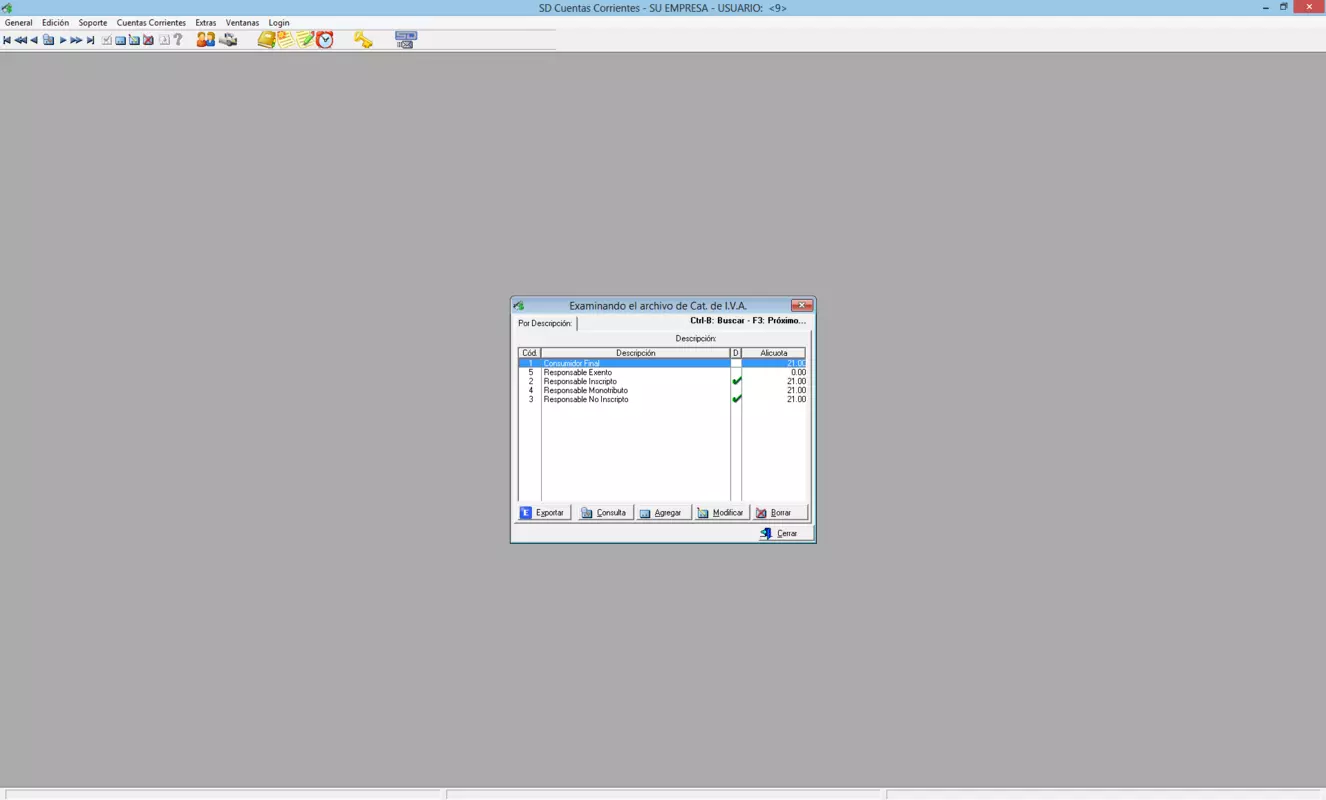Click the greyed history page toolbar icon
The height and width of the screenshot is (800, 1326).
(164, 40)
